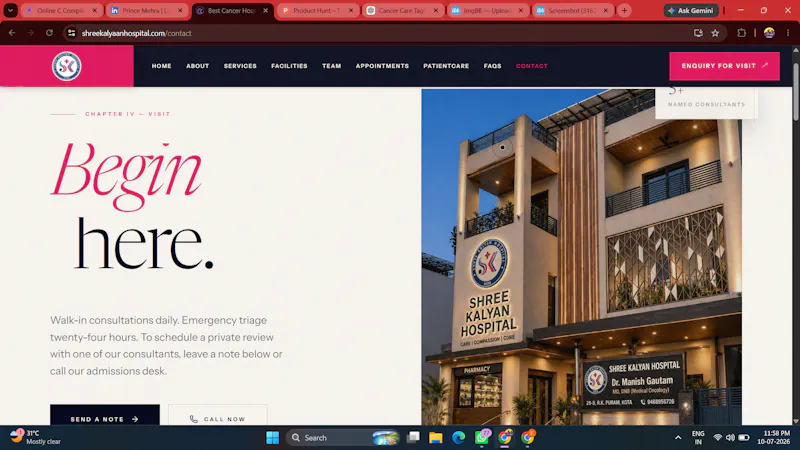This screenshot has height=450, width=800.
Task: Click the taskbar Search box
Action: pyautogui.click(x=343, y=438)
